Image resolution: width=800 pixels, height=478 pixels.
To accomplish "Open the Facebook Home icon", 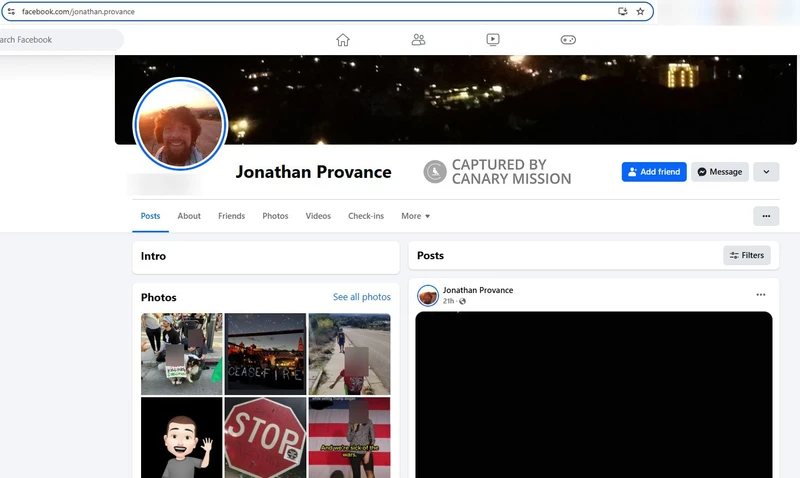I will coord(343,40).
